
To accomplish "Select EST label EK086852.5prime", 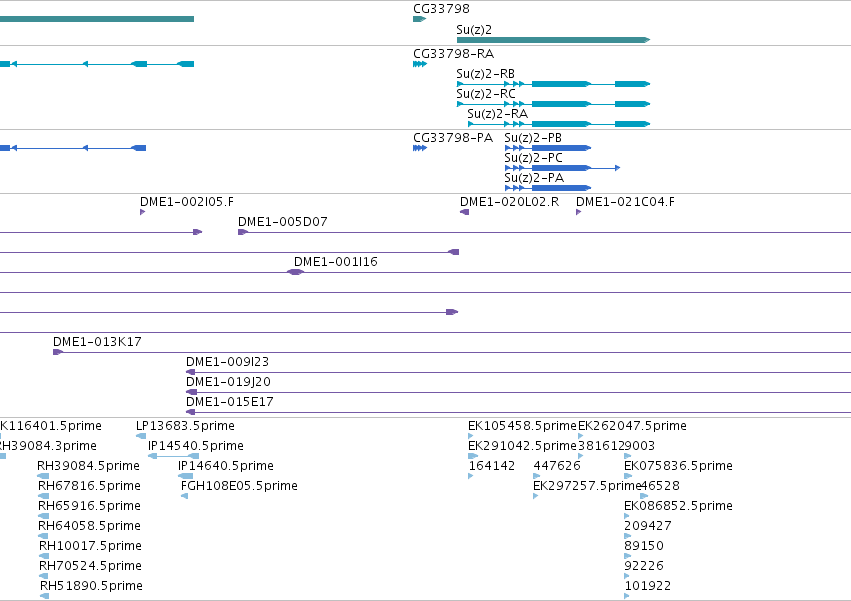I will tap(678, 507).
